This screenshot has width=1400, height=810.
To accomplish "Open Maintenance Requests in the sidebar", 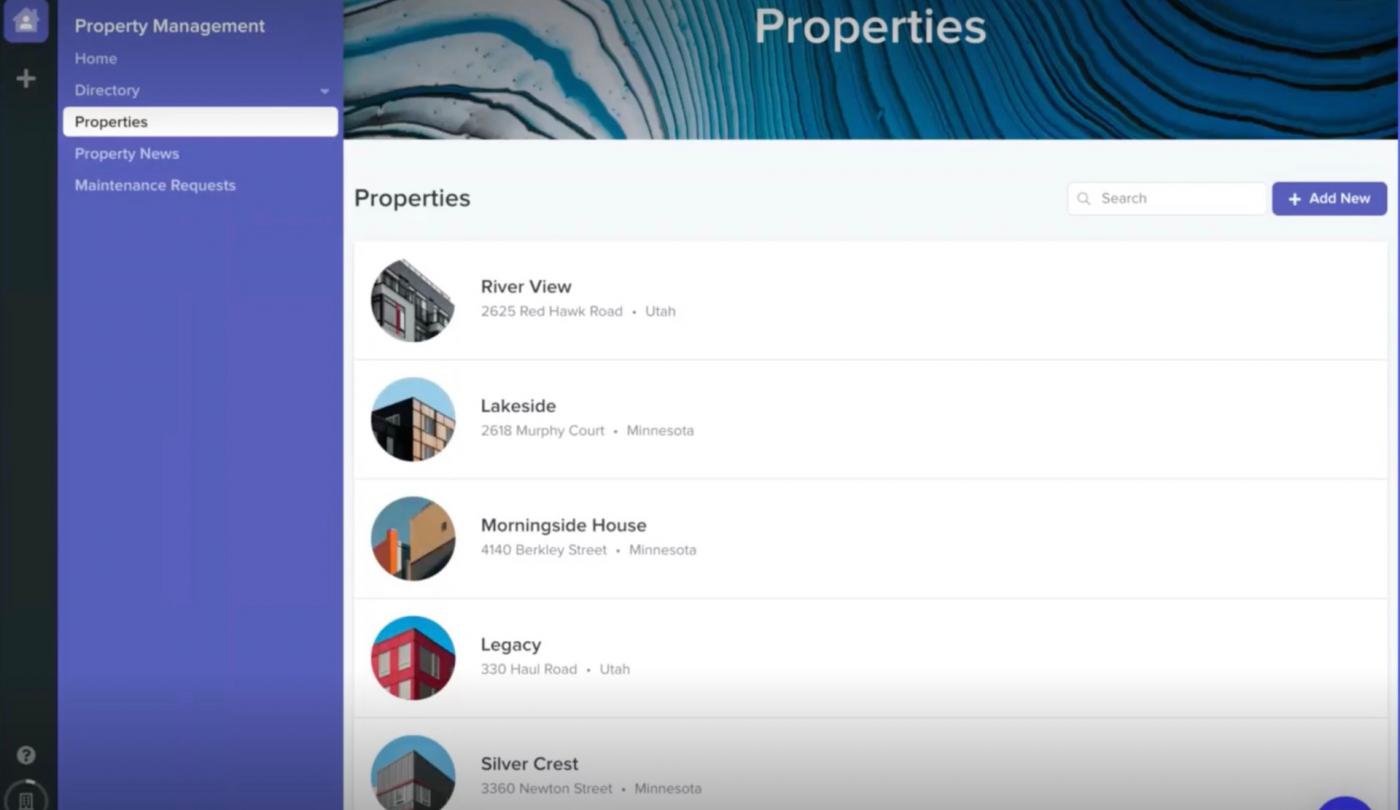I will 155,185.
